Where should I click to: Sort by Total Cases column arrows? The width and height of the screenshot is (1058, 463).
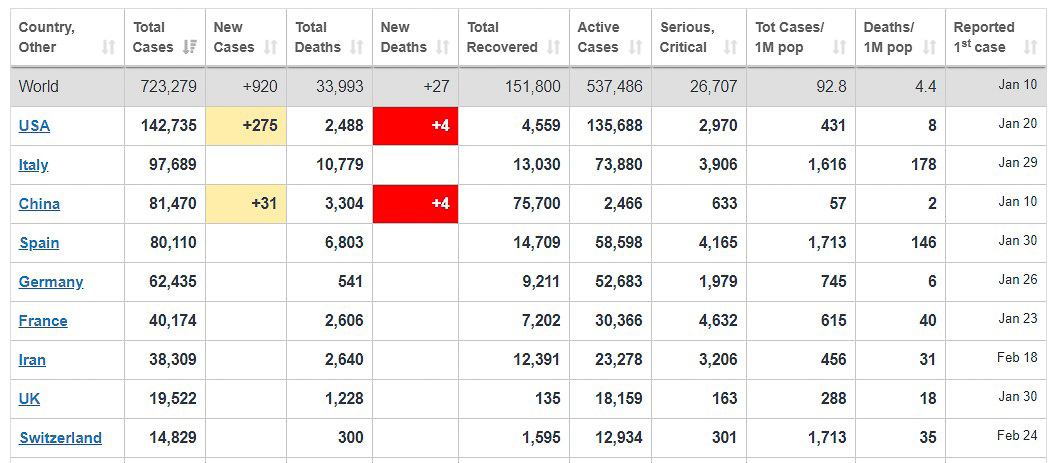click(x=190, y=47)
